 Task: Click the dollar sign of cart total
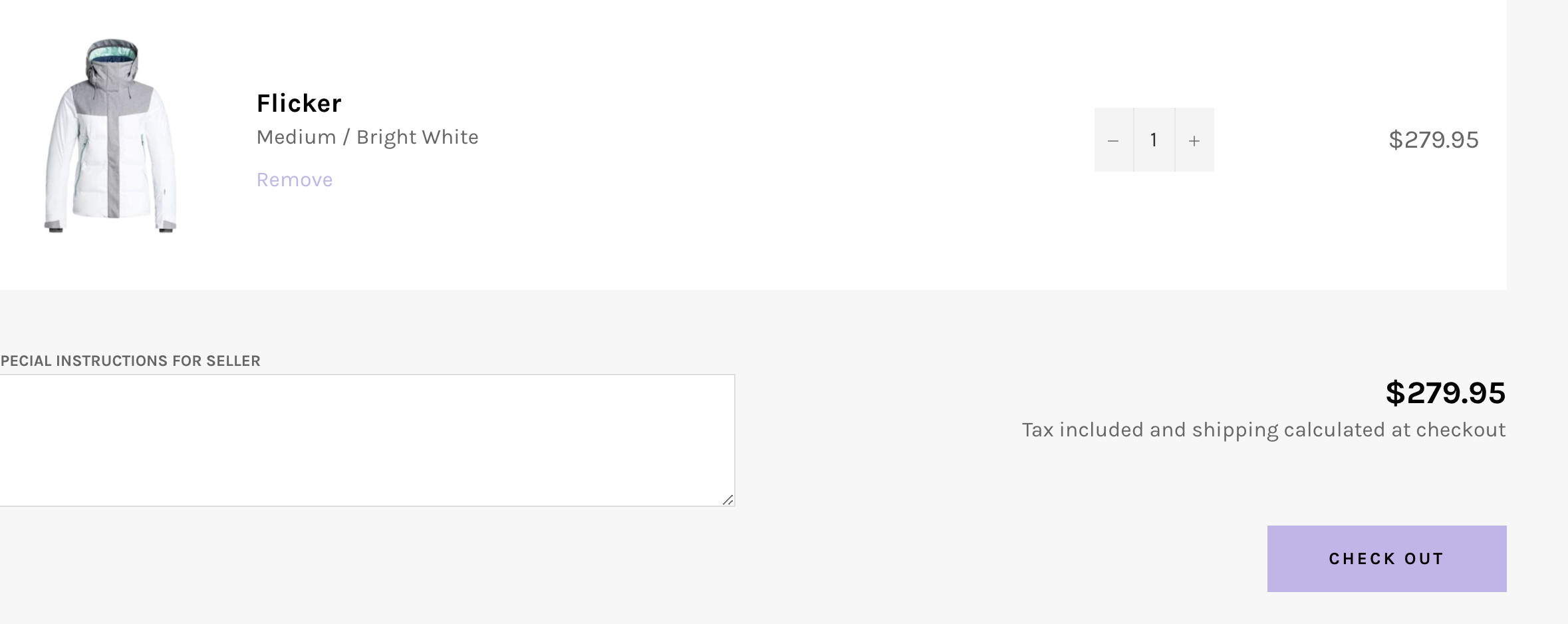[1395, 392]
